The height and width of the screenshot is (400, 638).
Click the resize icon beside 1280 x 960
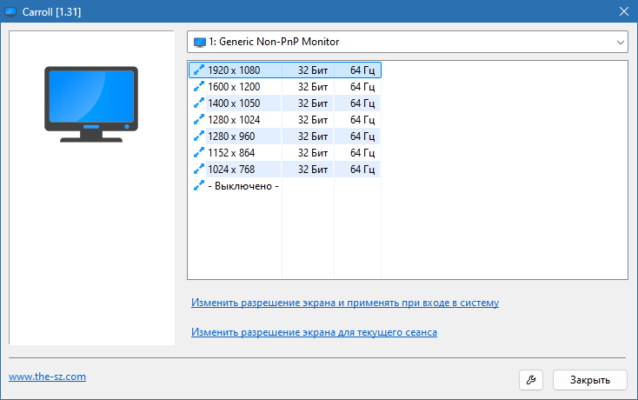199,136
